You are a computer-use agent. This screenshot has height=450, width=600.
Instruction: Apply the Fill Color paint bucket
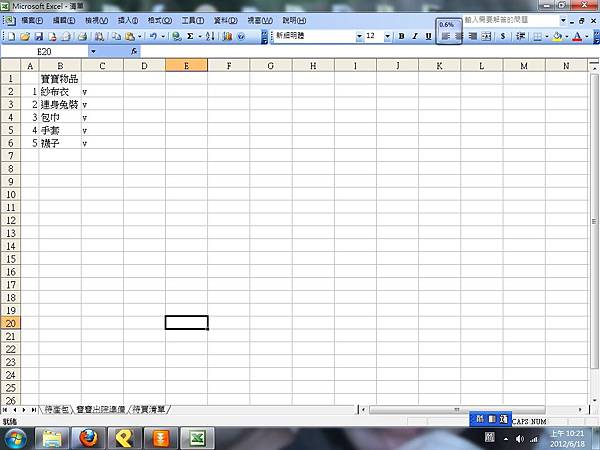[558, 36]
